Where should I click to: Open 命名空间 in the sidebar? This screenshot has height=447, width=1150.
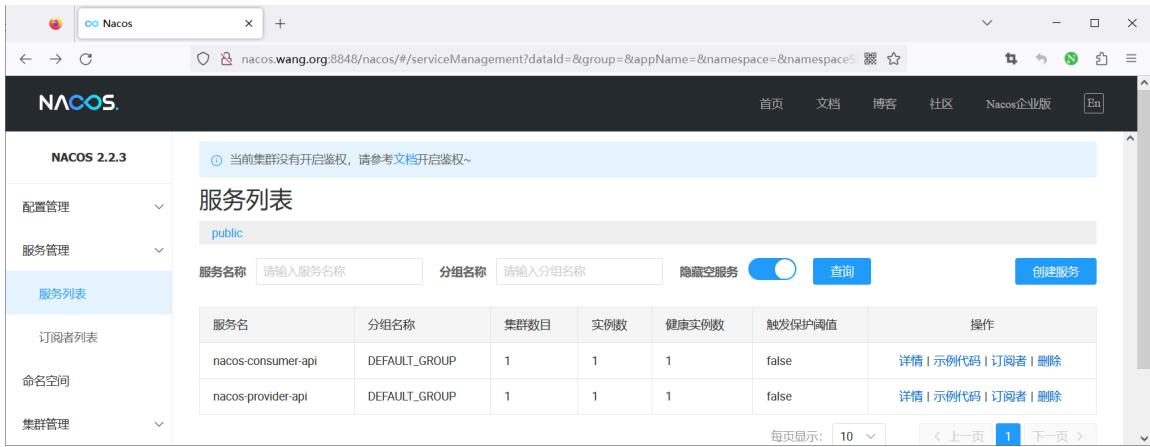(x=89, y=381)
